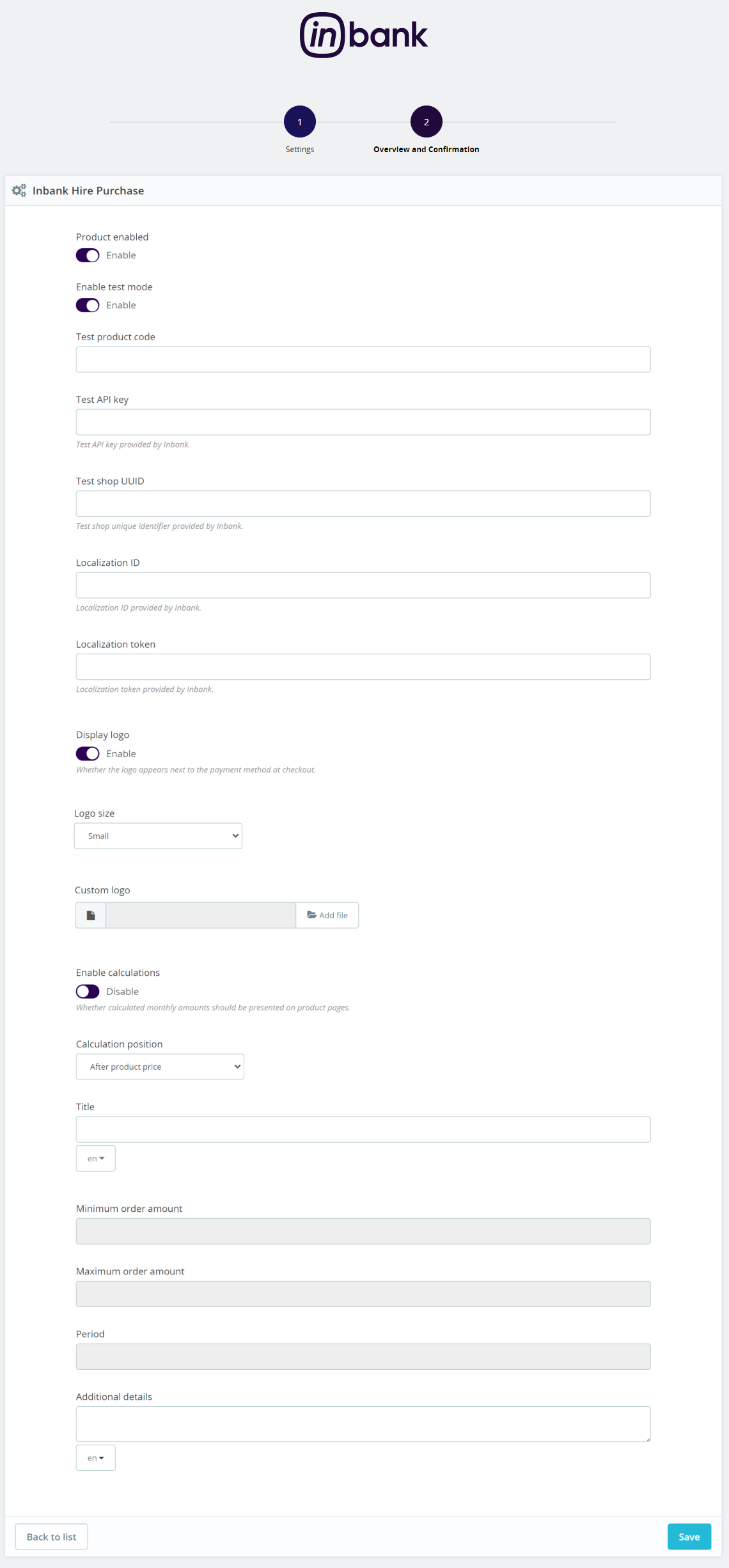This screenshot has width=729, height=1568.
Task: Click the file icon in Custom logo field
Action: click(91, 915)
